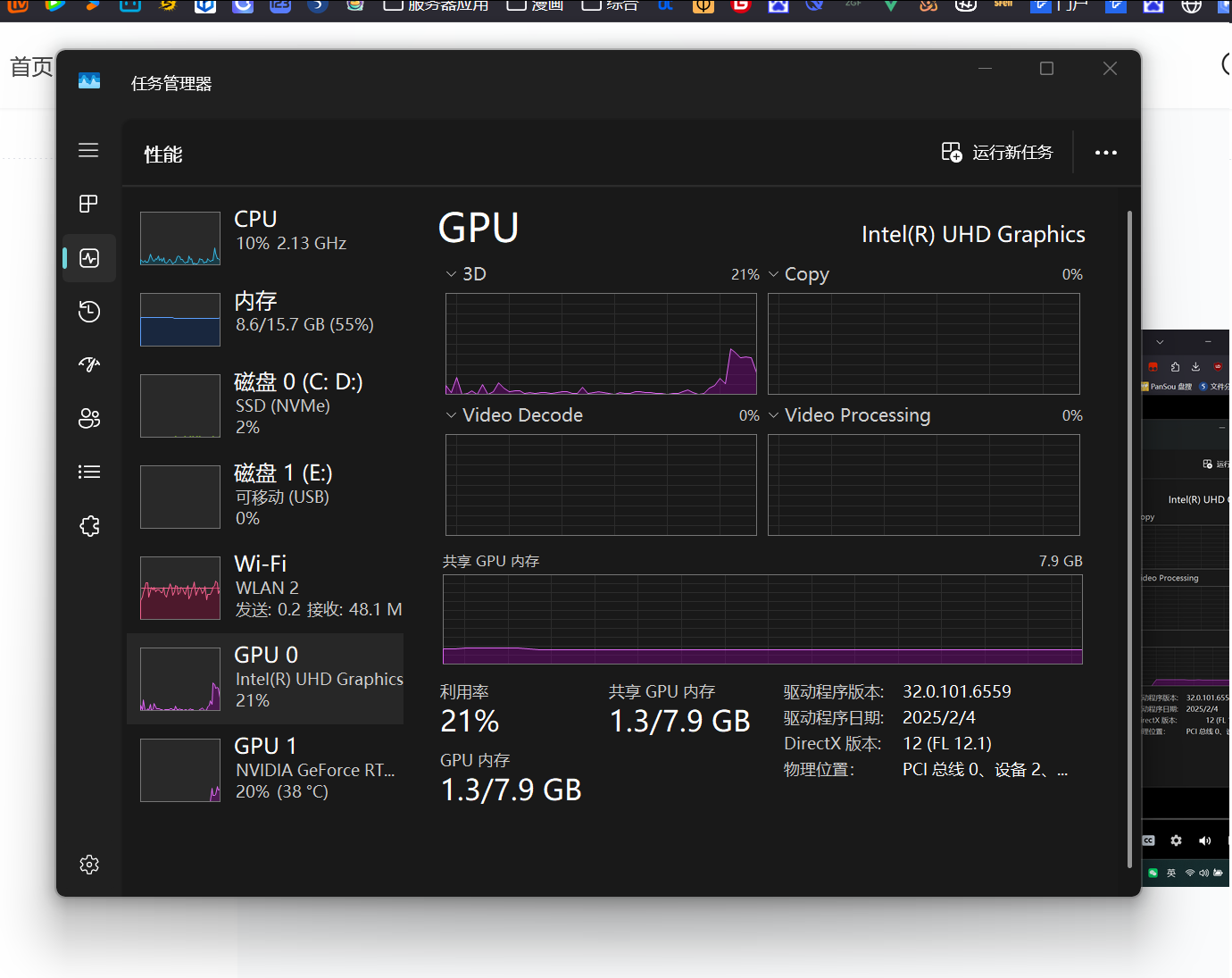Click the vertical scrollbar of the GPU pane

tap(1129, 539)
